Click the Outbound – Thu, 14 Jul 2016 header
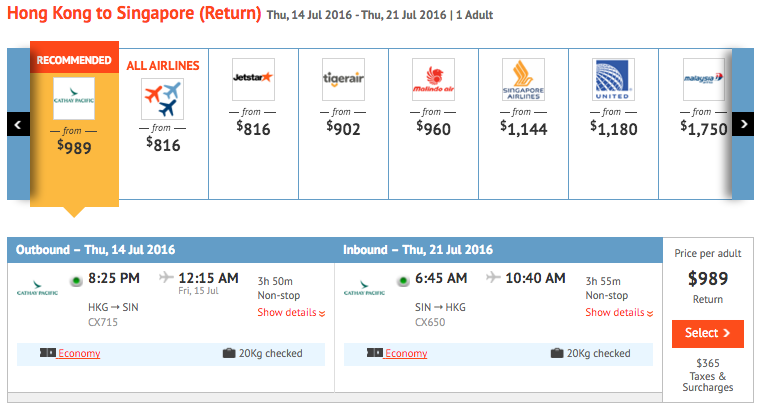The width and height of the screenshot is (762, 409). pyautogui.click(x=95, y=250)
